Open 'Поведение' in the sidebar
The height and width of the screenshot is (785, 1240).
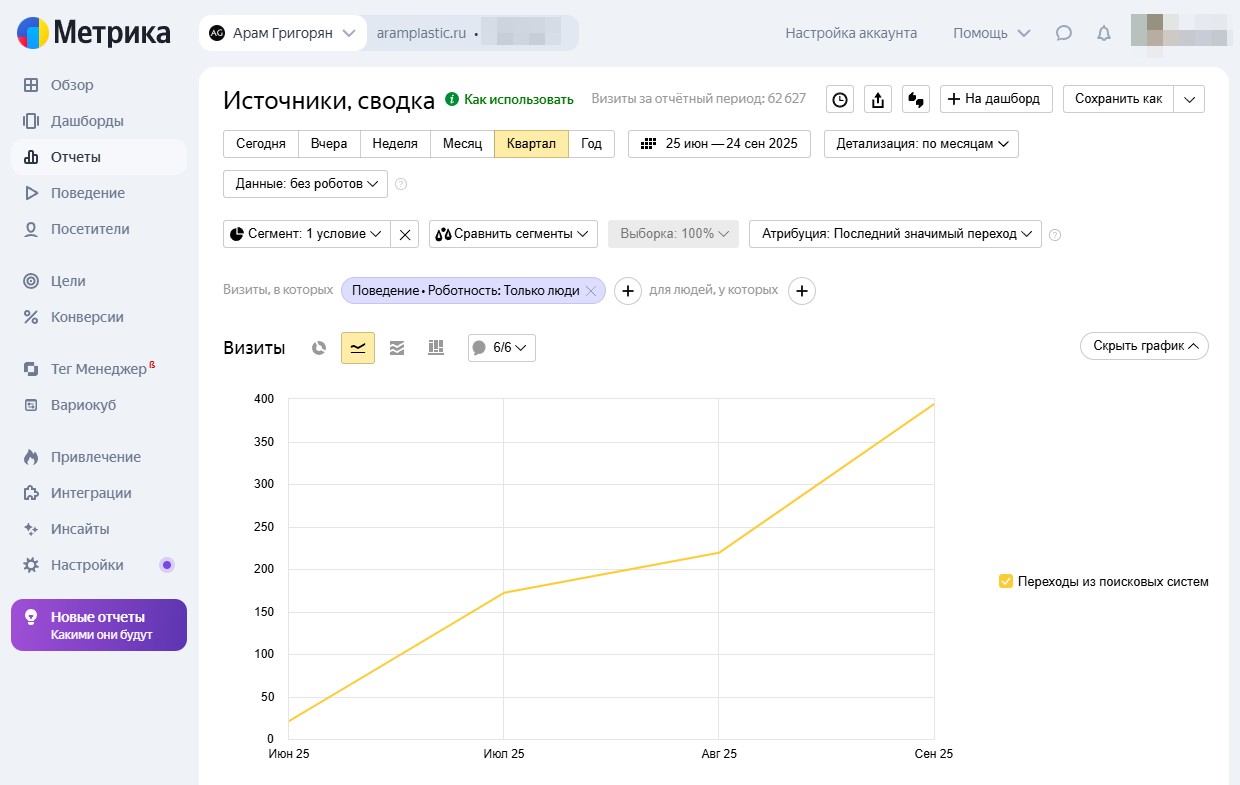point(88,193)
